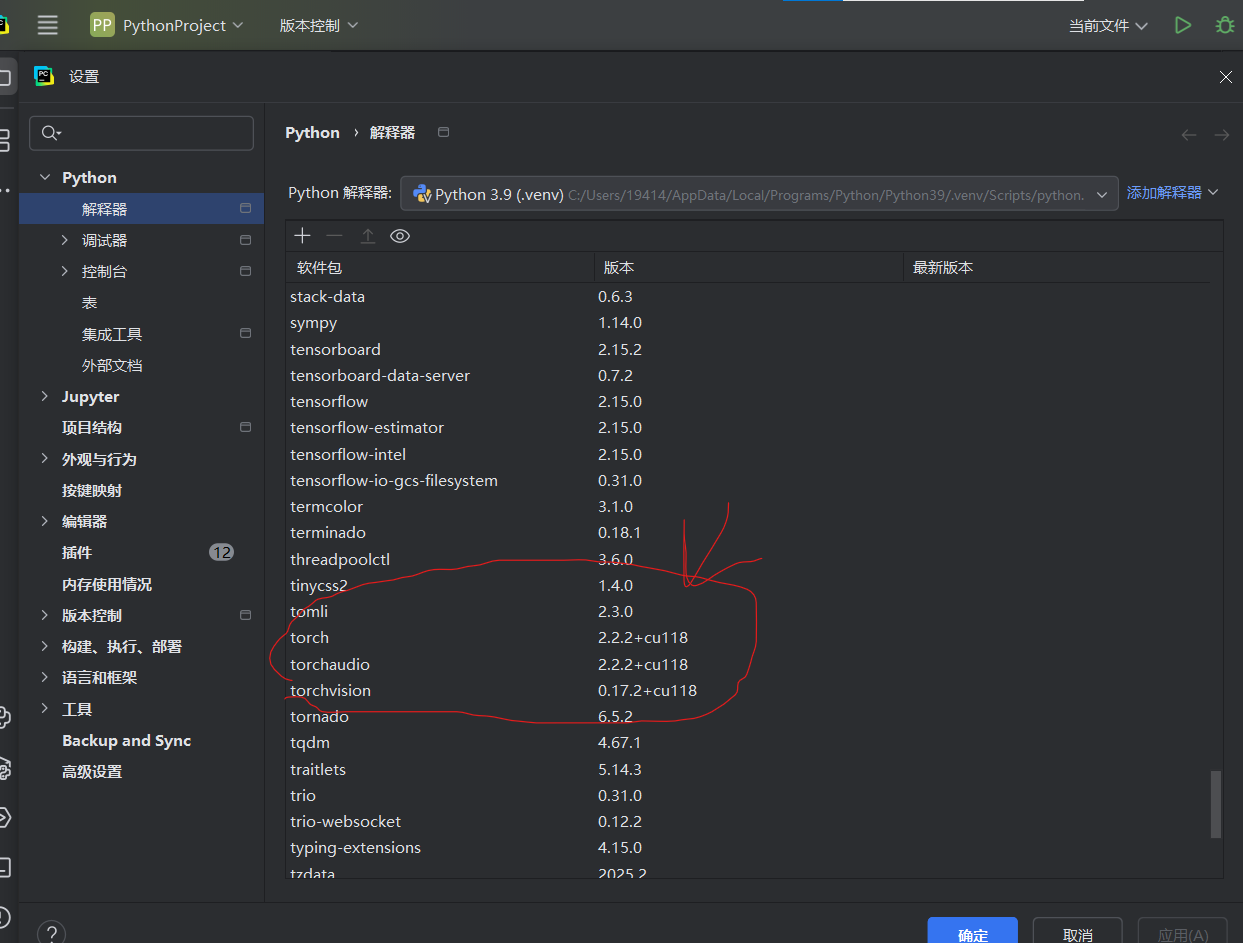Expand the 外观与行为 section
Image resolution: width=1243 pixels, height=943 pixels.
point(44,459)
